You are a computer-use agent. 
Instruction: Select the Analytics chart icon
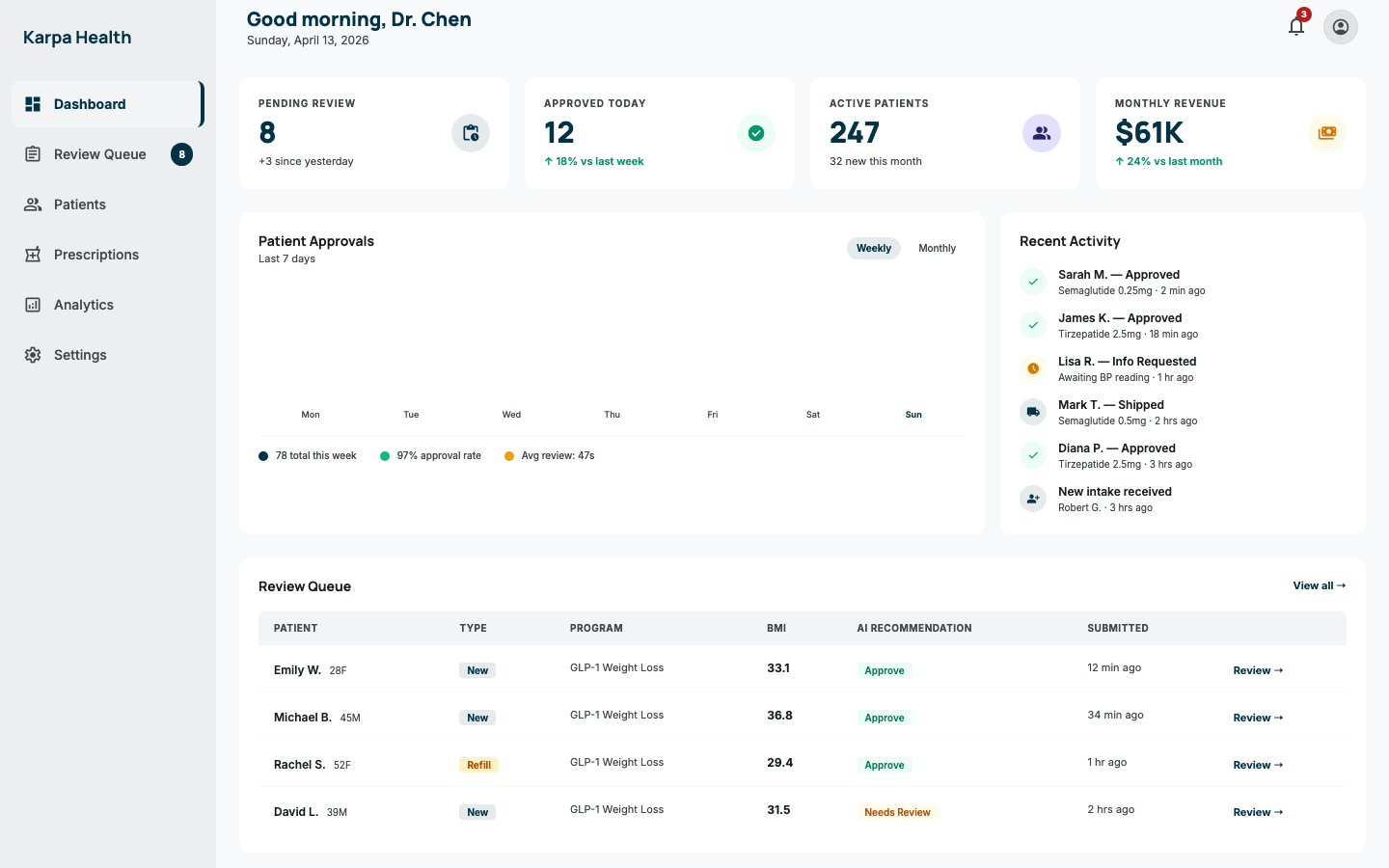34,304
